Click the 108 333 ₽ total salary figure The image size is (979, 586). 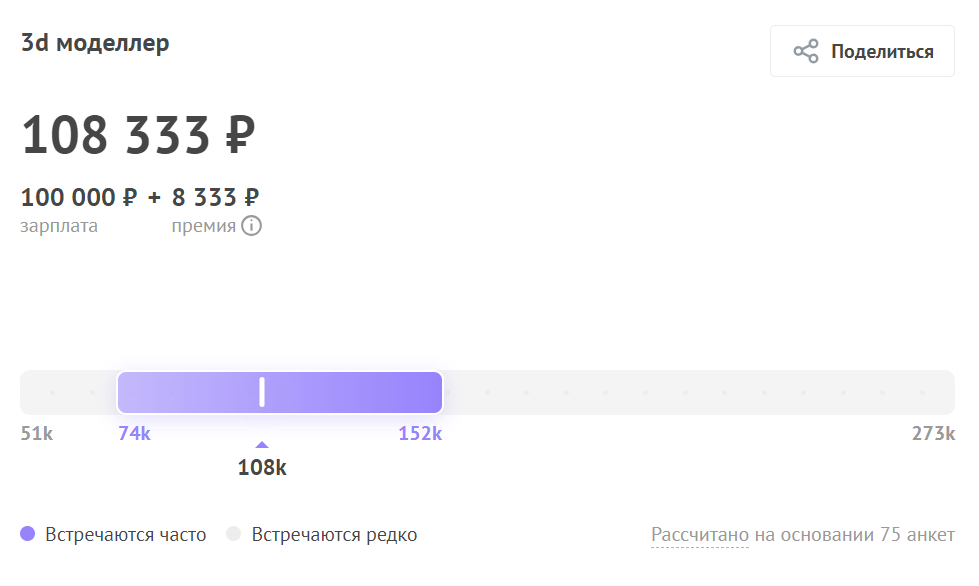pyautogui.click(x=139, y=135)
